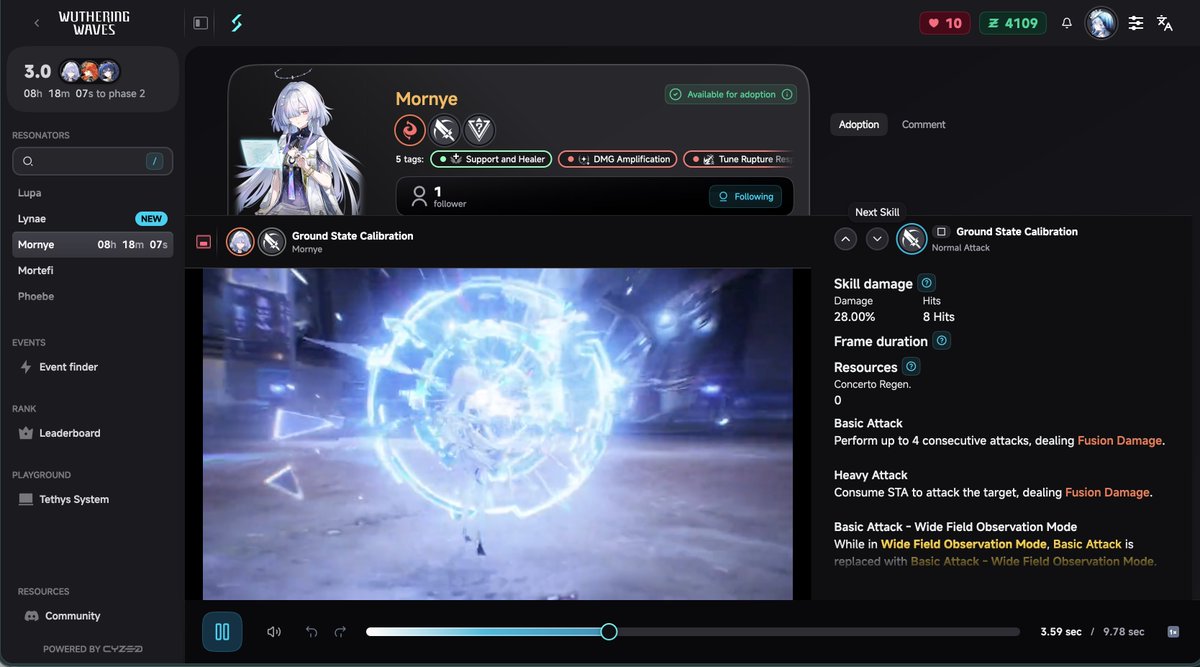Open help icon next to Skill damage
Viewport: 1200px width, 667px height.
(927, 283)
